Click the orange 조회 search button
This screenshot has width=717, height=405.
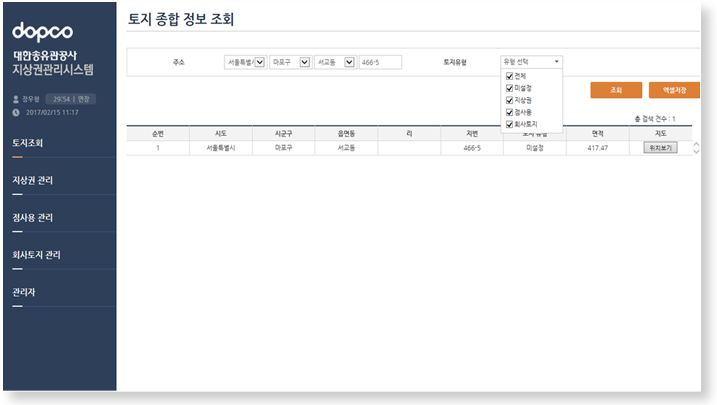click(616, 90)
